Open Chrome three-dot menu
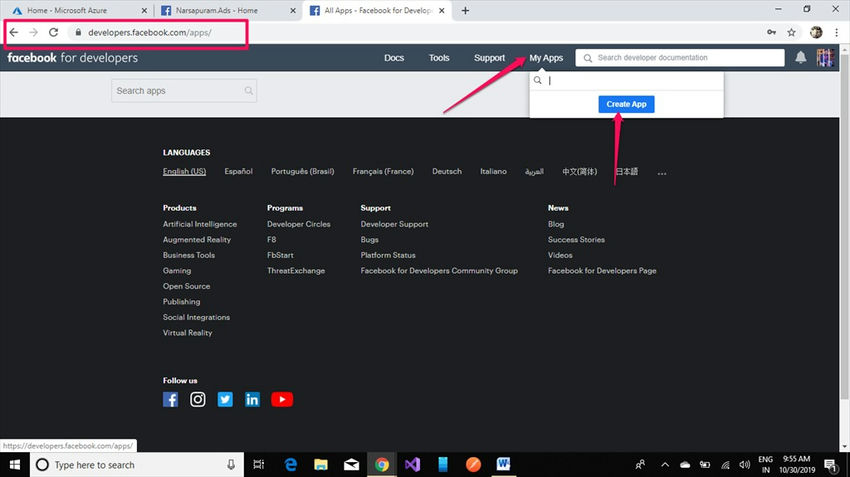 (x=836, y=33)
